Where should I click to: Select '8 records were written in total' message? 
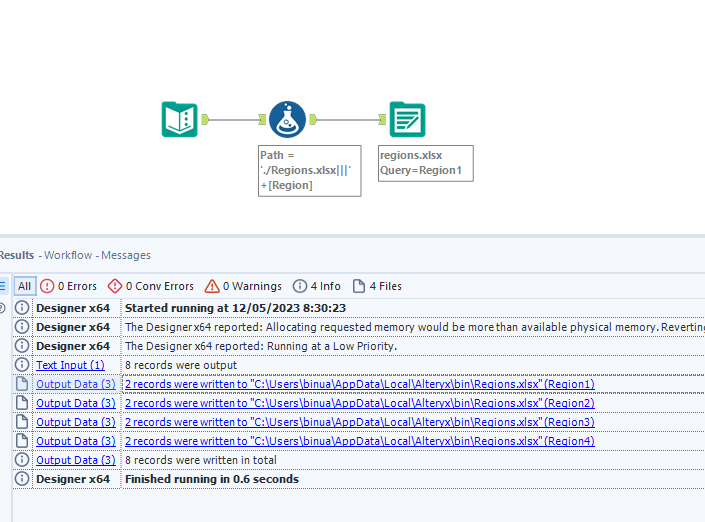pos(201,460)
